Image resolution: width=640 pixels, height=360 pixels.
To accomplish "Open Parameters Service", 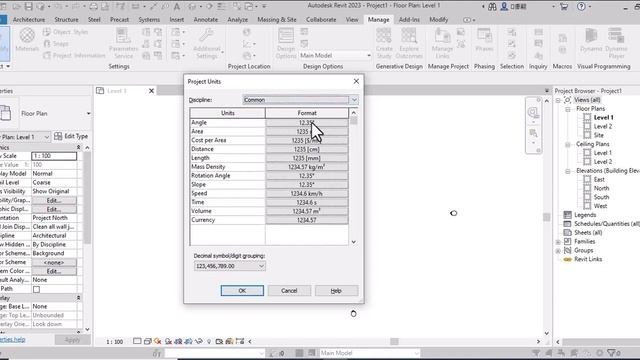I will point(123,43).
